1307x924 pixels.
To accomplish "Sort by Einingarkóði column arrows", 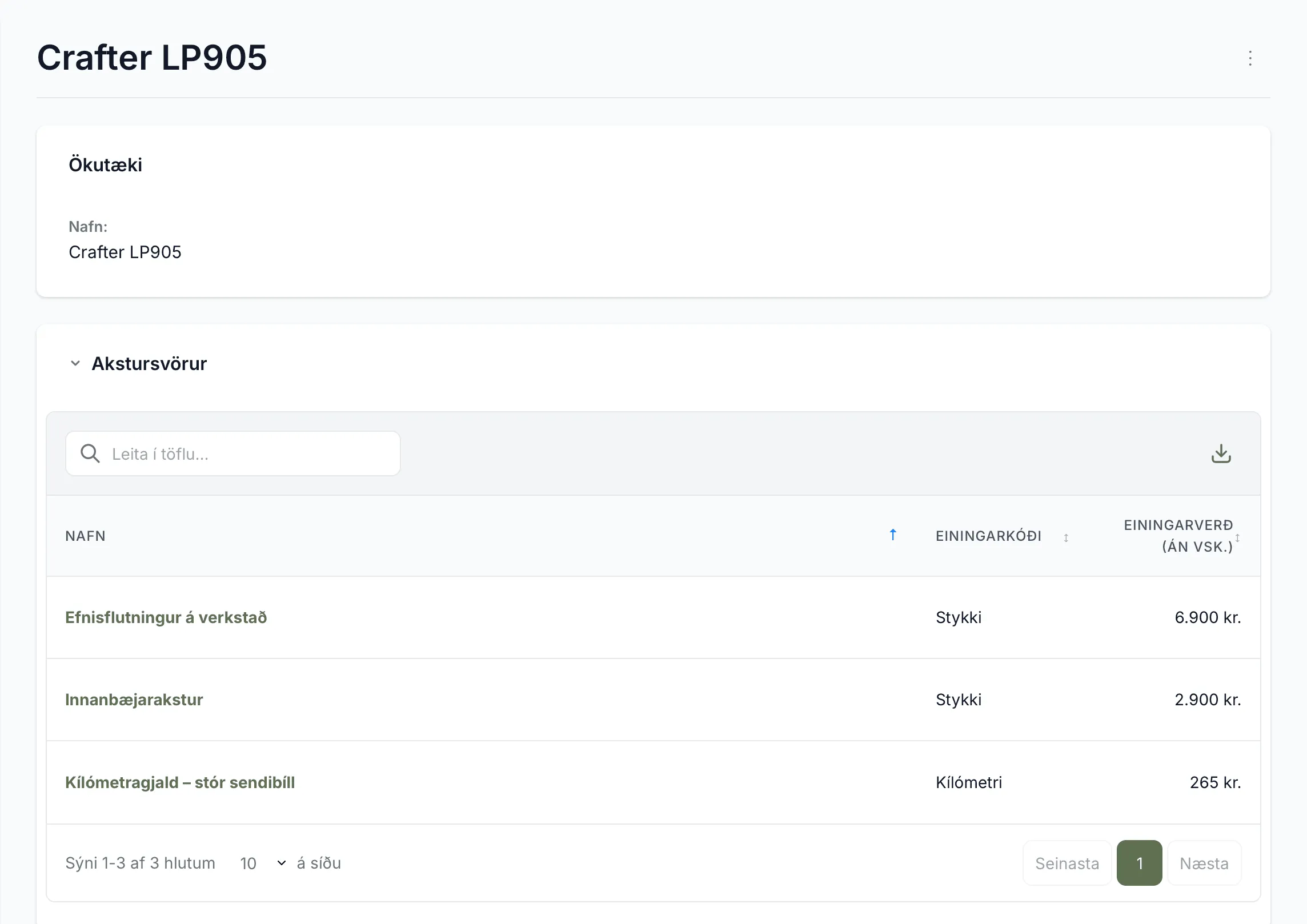I will tap(1066, 537).
